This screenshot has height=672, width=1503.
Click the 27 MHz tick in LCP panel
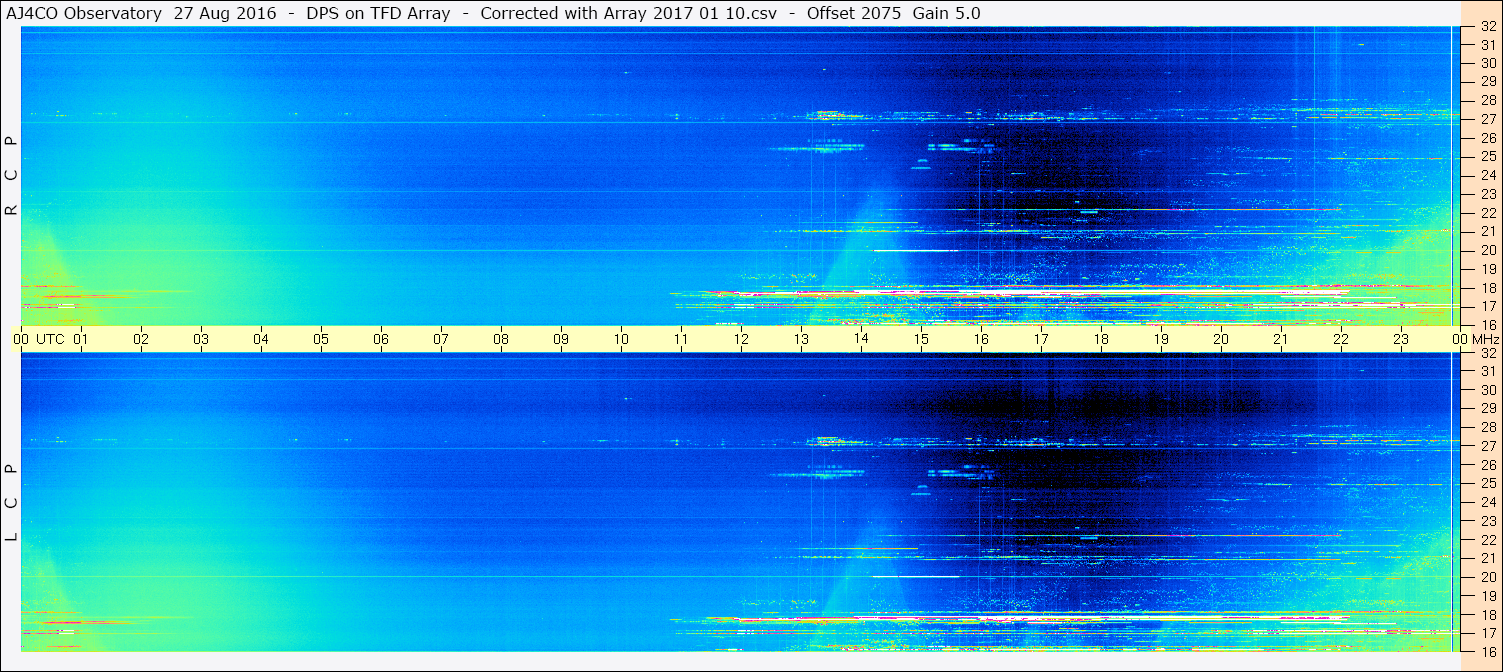point(1487,446)
